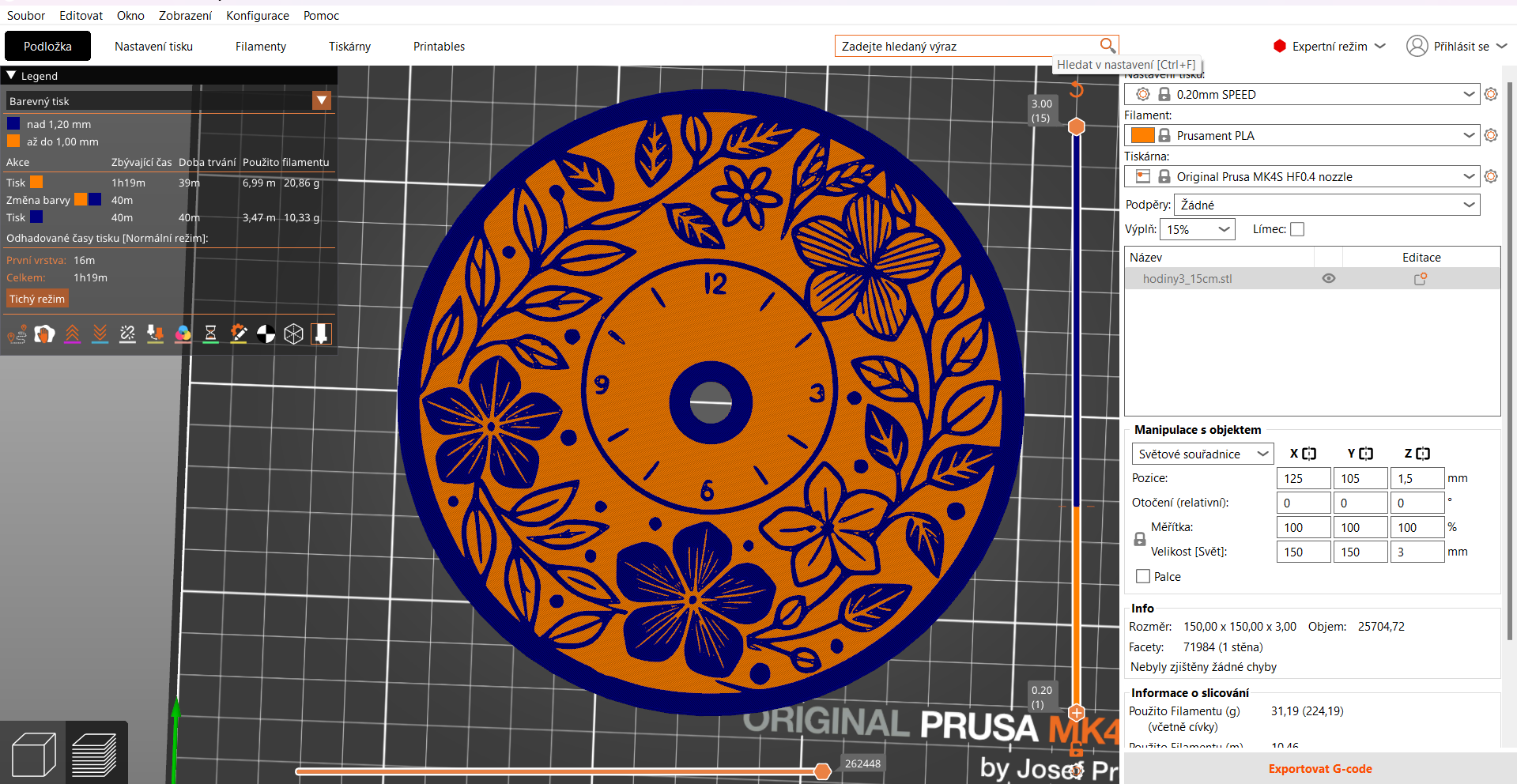Collapse the Legend panel triangle
1517x784 pixels.
(x=11, y=76)
